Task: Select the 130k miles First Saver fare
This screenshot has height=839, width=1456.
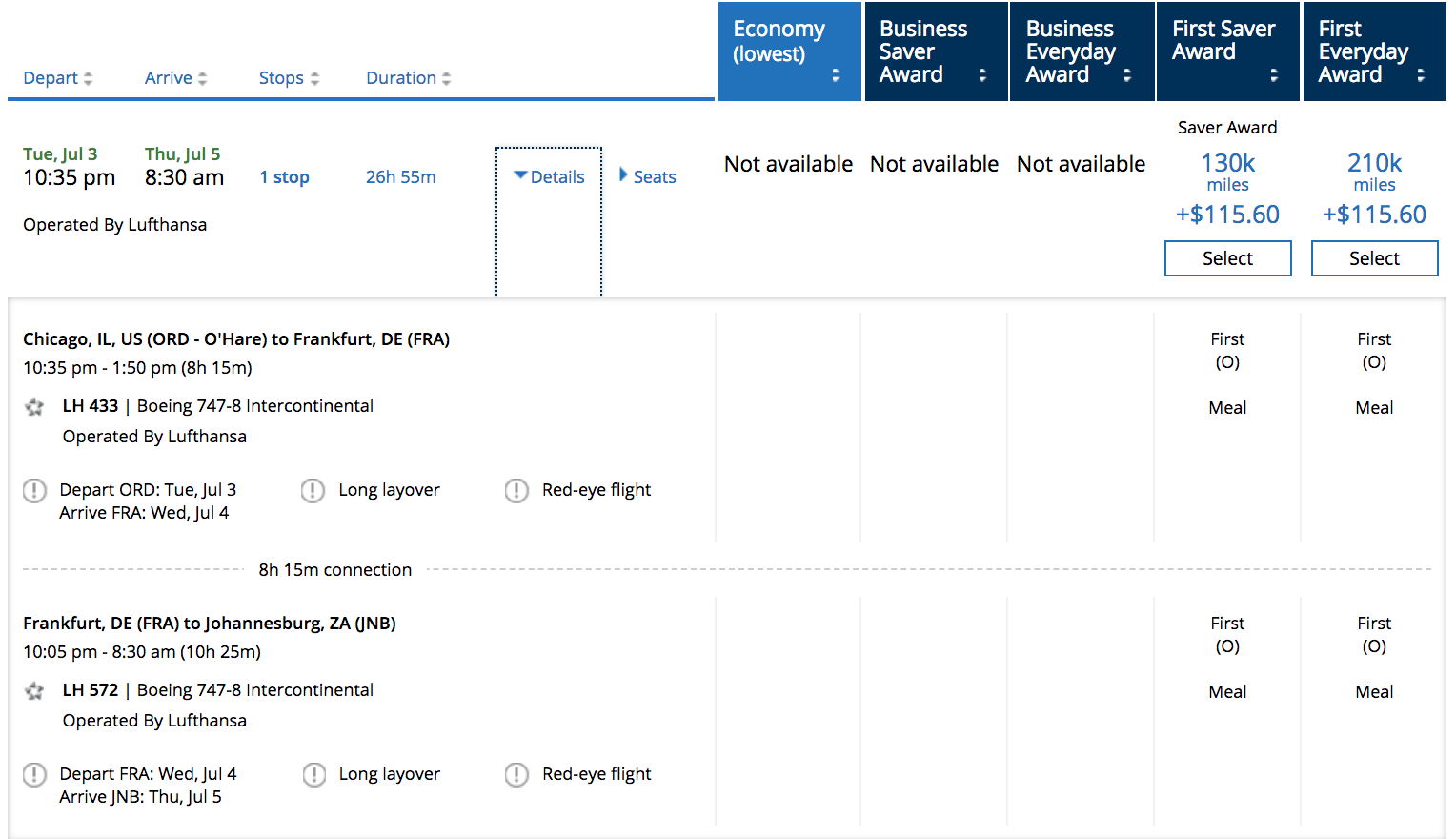Action: (x=1227, y=258)
